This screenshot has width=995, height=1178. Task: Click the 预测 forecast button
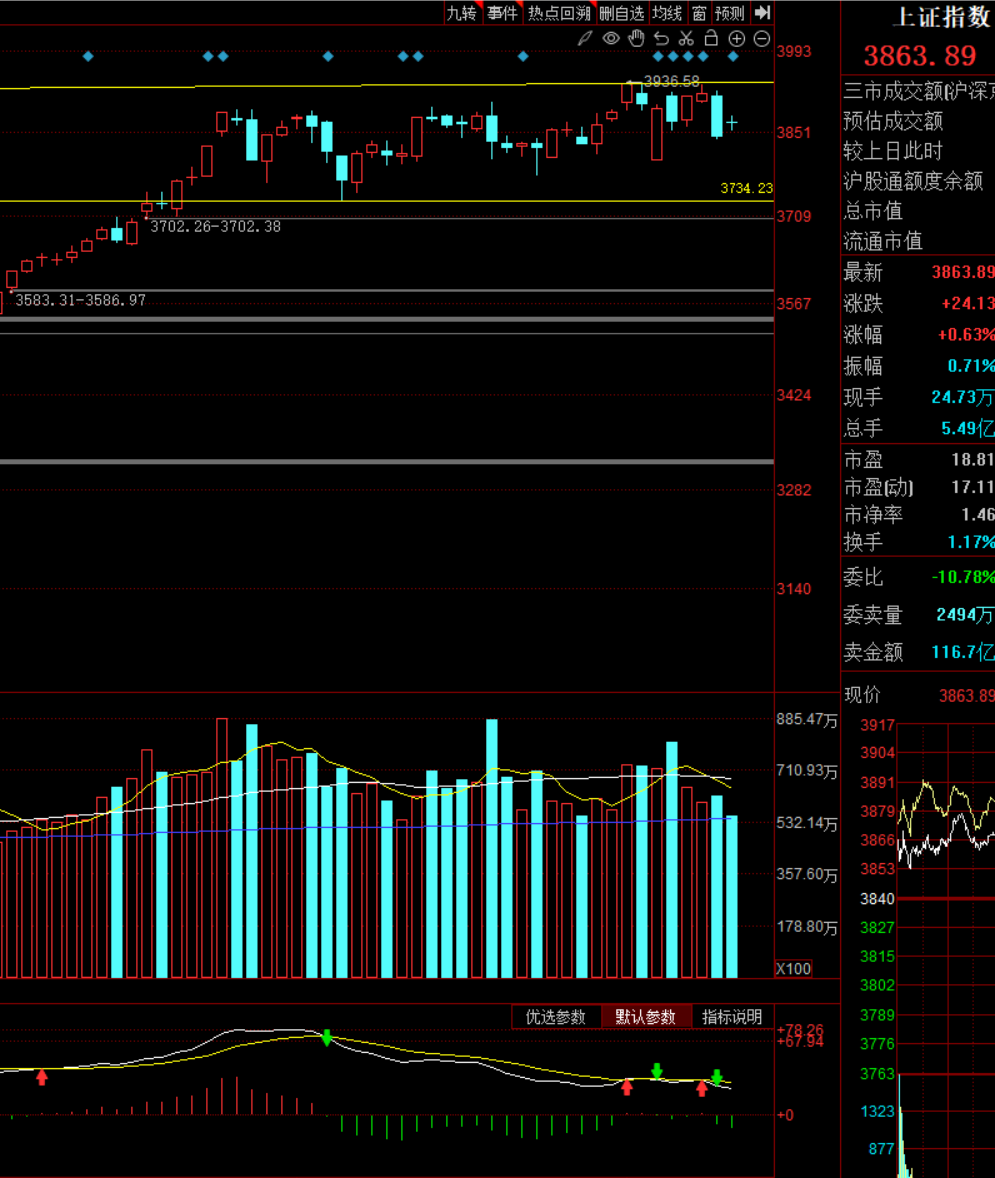point(730,13)
